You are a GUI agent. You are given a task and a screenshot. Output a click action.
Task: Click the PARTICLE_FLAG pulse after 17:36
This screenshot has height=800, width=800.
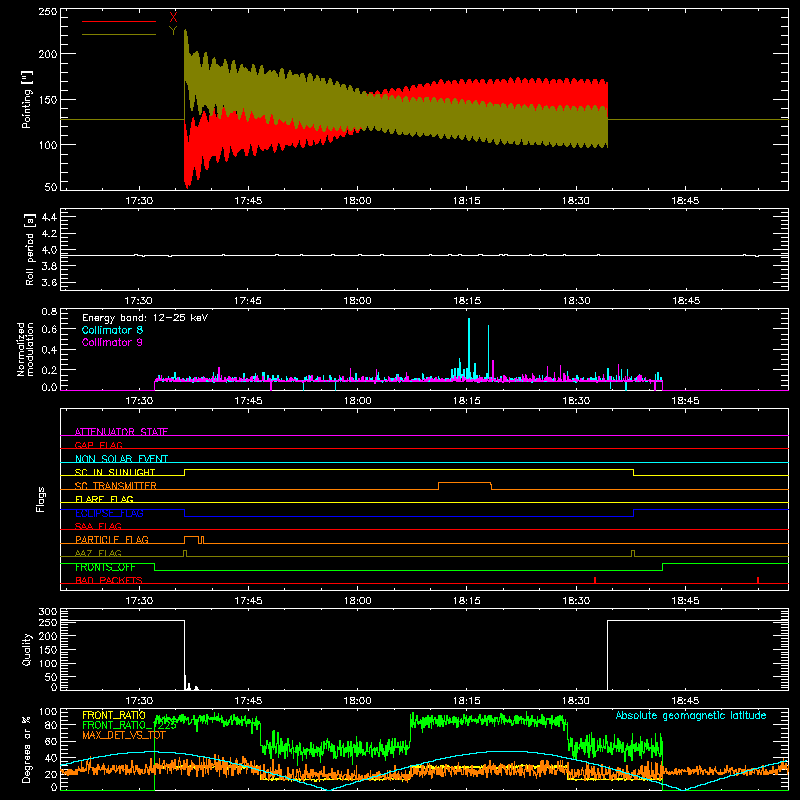click(191, 538)
